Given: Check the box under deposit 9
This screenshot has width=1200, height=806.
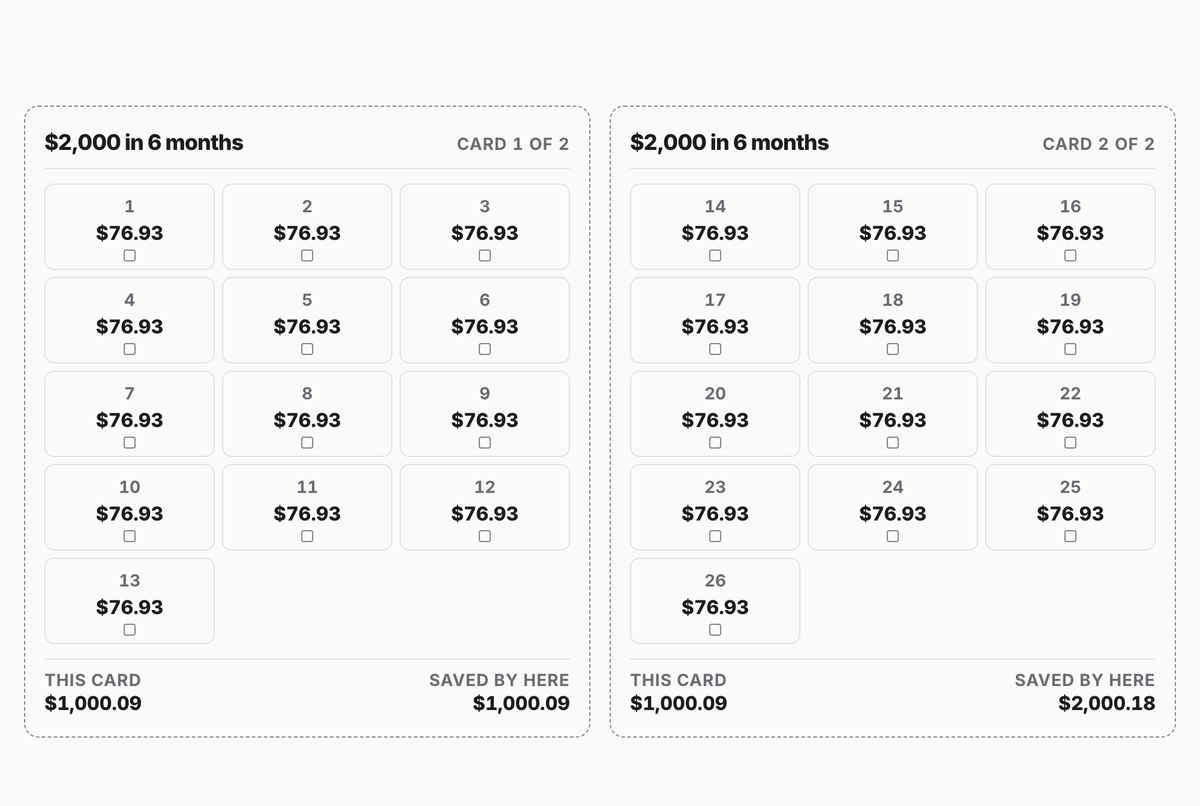Looking at the screenshot, I should click(485, 442).
